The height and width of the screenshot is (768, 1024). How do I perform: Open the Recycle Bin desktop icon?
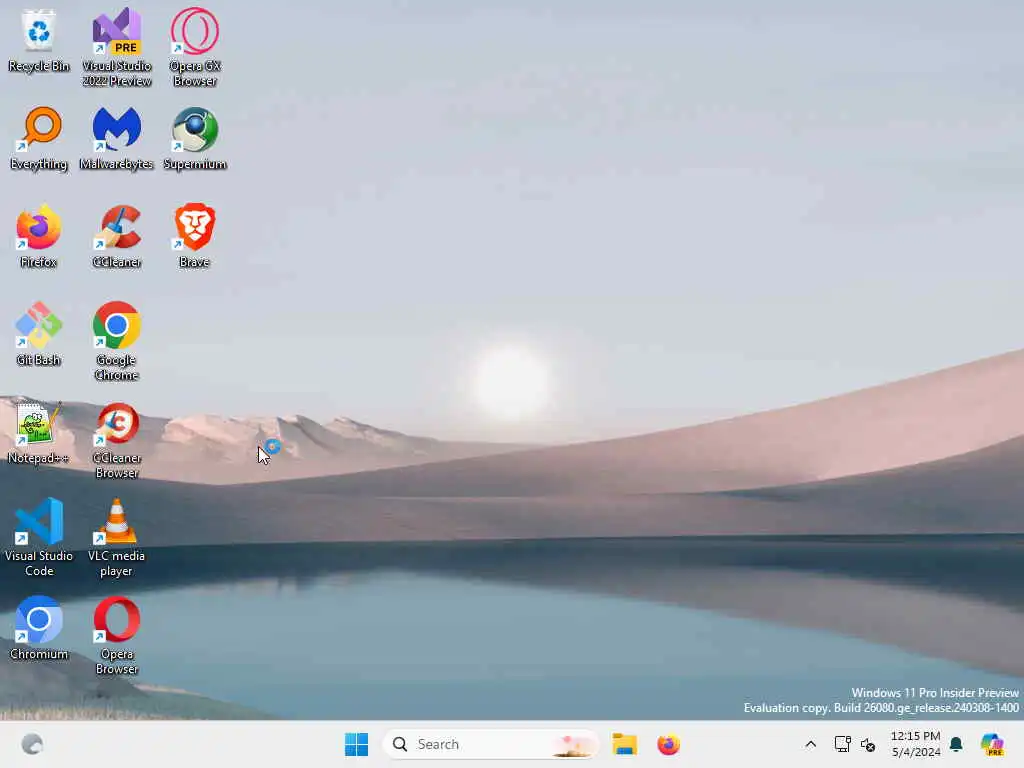[x=39, y=40]
